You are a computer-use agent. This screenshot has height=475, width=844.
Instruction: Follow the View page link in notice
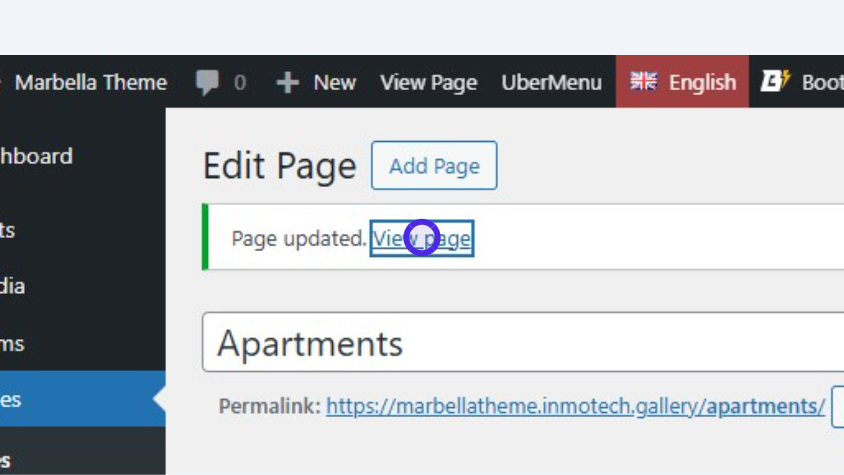421,238
